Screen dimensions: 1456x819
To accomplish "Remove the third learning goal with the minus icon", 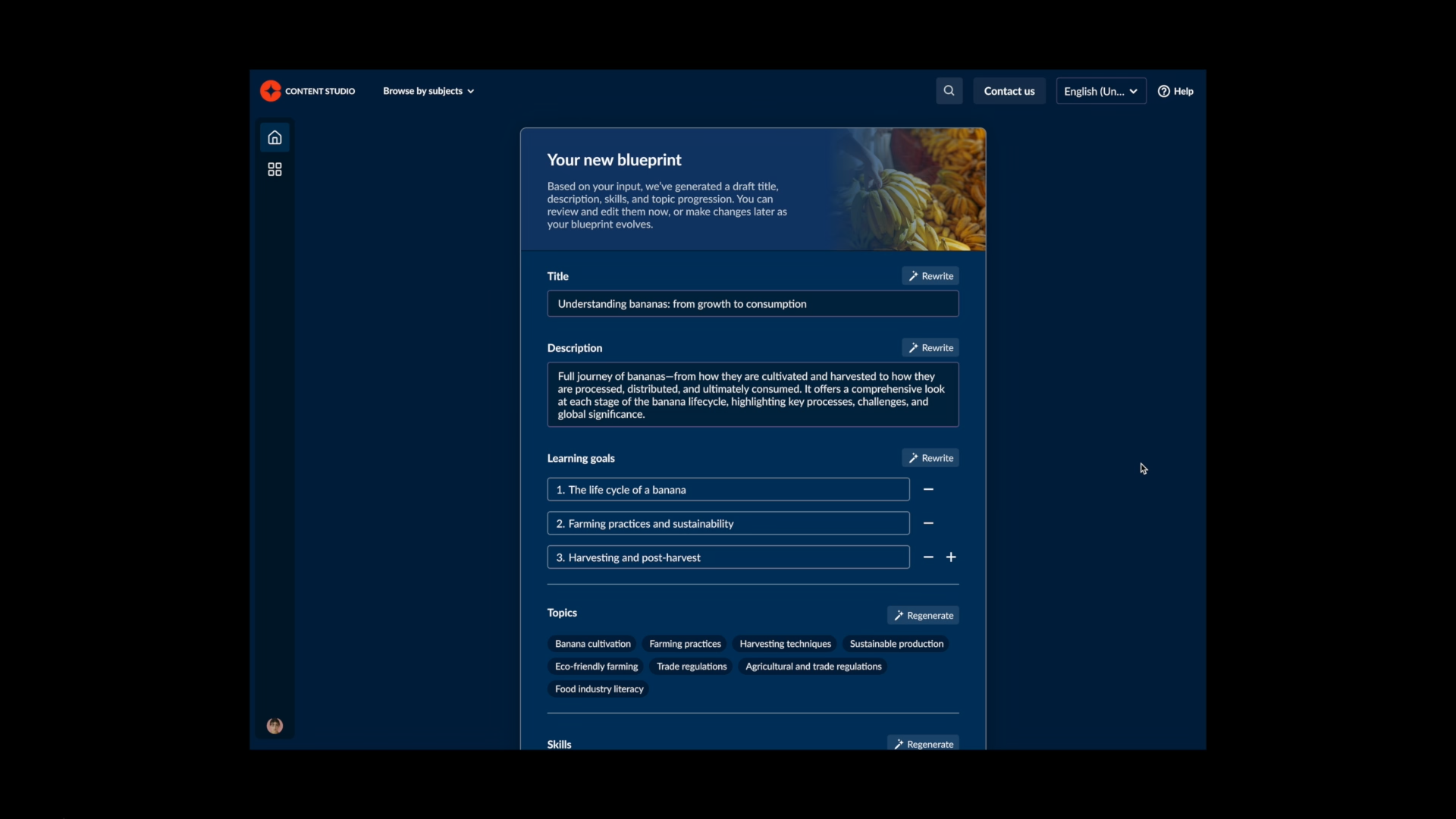I will (x=928, y=557).
